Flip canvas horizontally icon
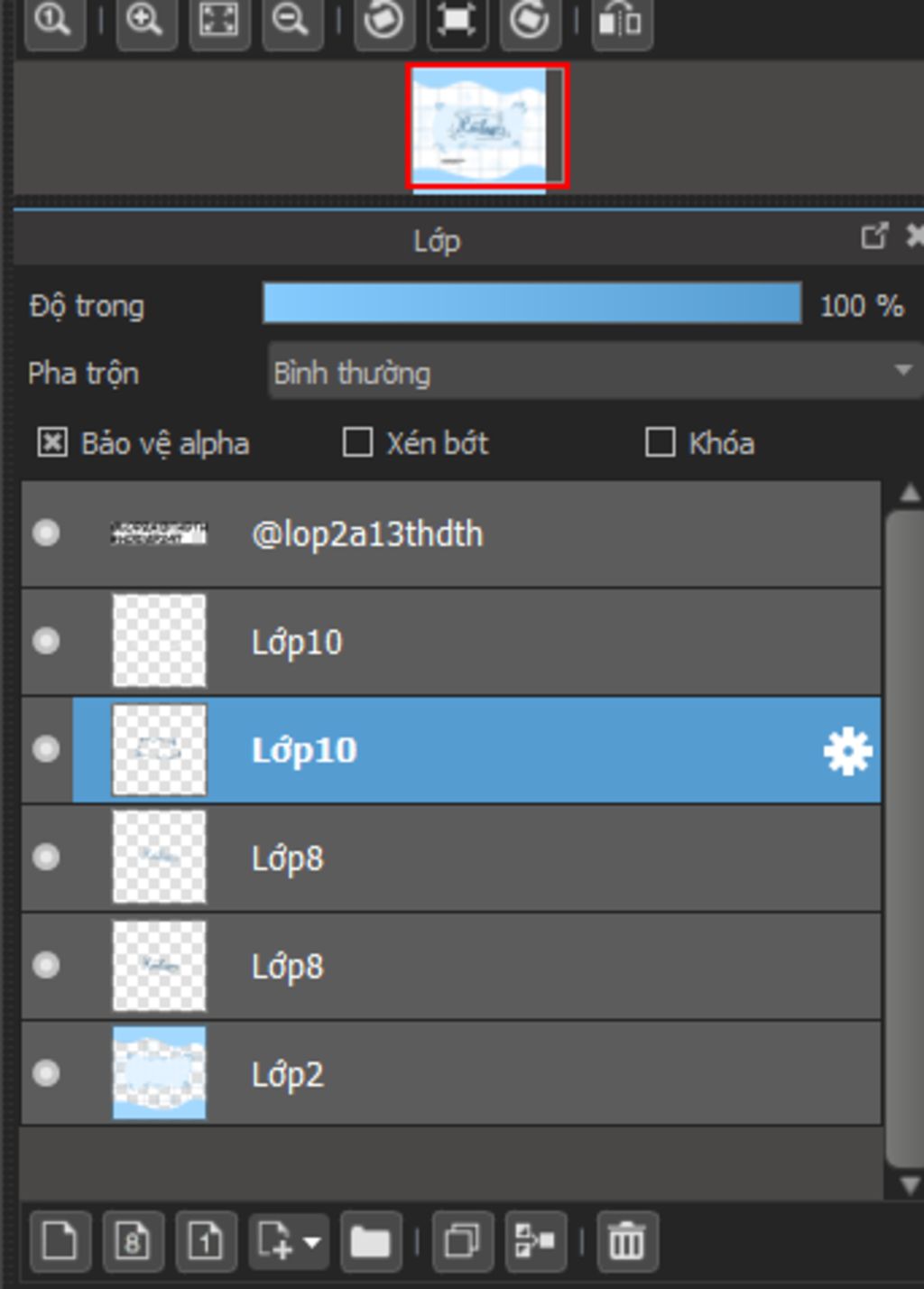 point(621,20)
